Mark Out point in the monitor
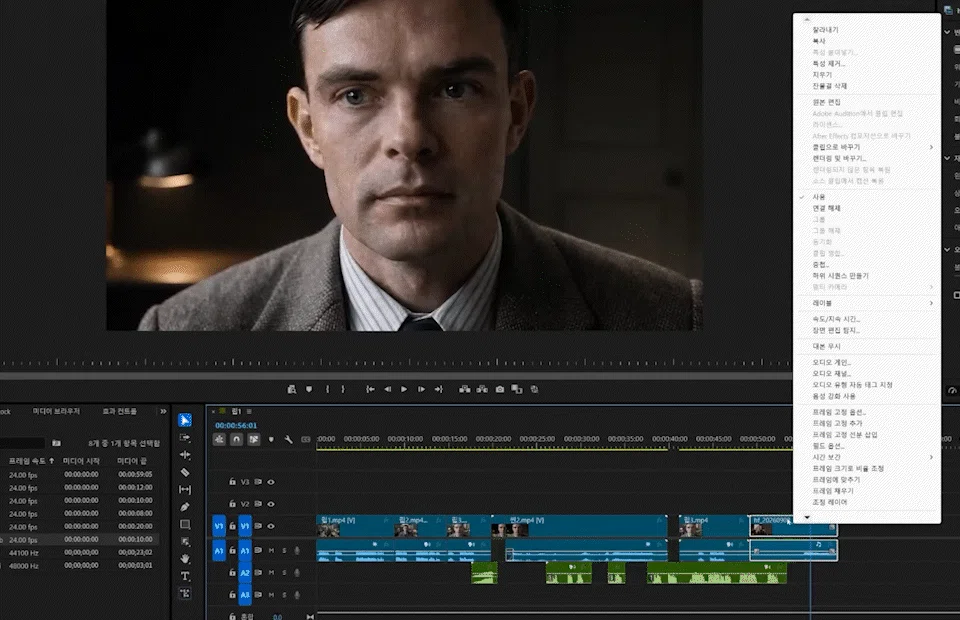 coord(343,389)
